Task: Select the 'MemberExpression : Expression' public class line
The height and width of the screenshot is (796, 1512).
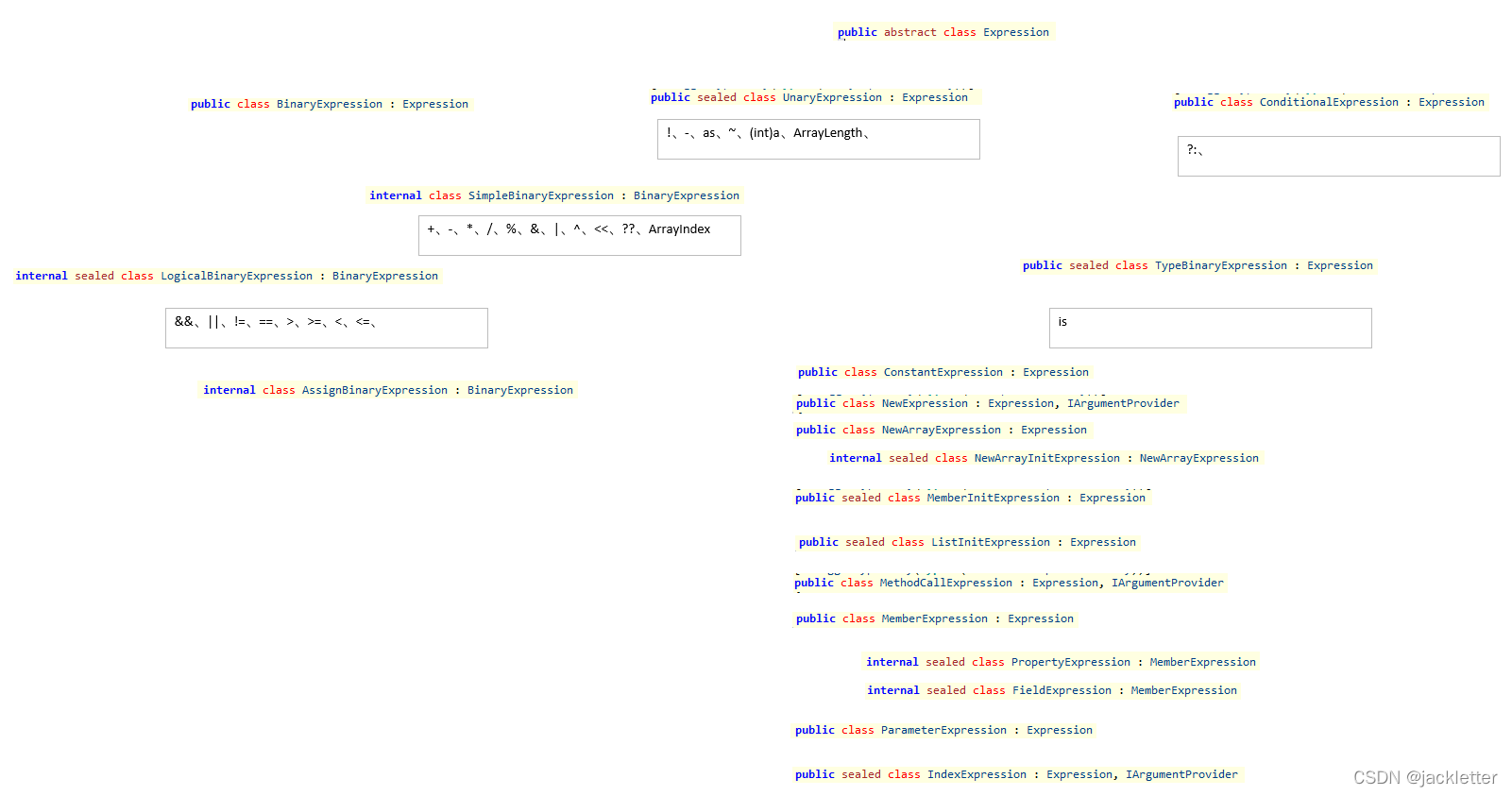Action: (x=934, y=618)
